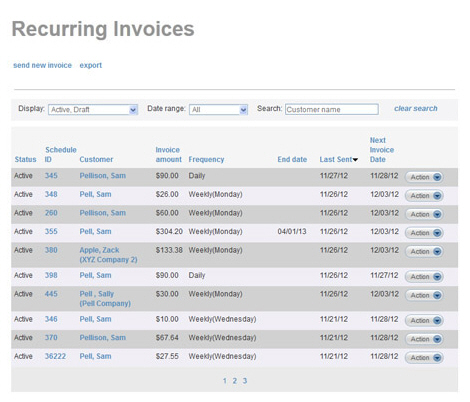Open schedule ID 260 link
Viewport: 470px width, 402px height.
(51, 213)
